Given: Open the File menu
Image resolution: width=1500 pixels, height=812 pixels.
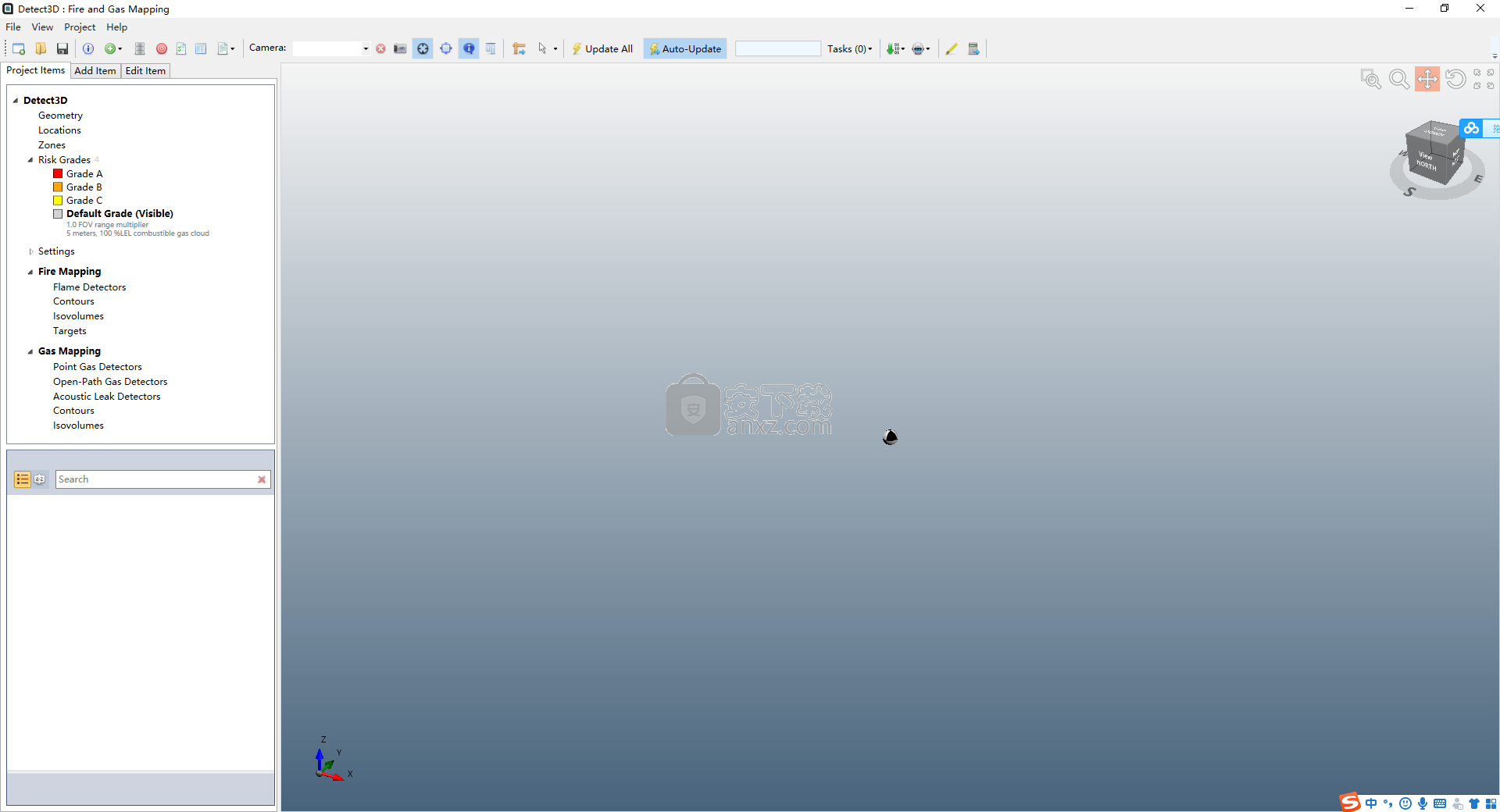Looking at the screenshot, I should click(x=13, y=27).
